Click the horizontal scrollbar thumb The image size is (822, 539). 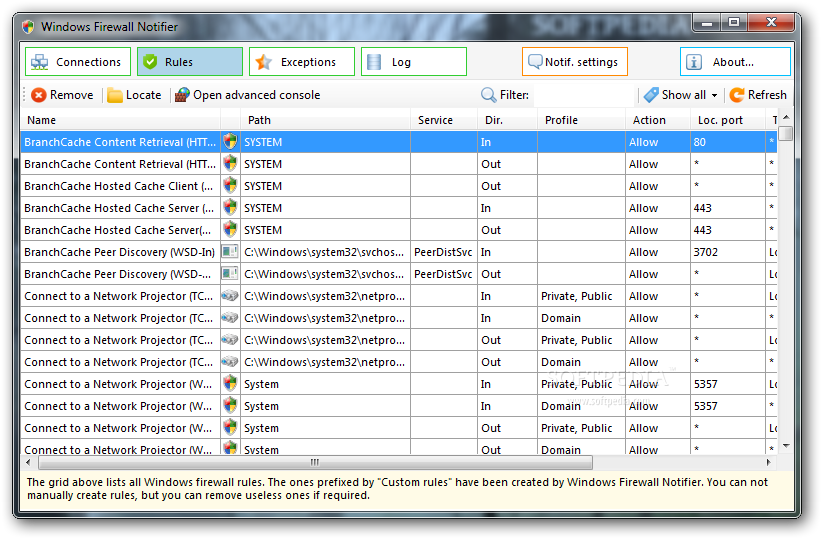316,462
